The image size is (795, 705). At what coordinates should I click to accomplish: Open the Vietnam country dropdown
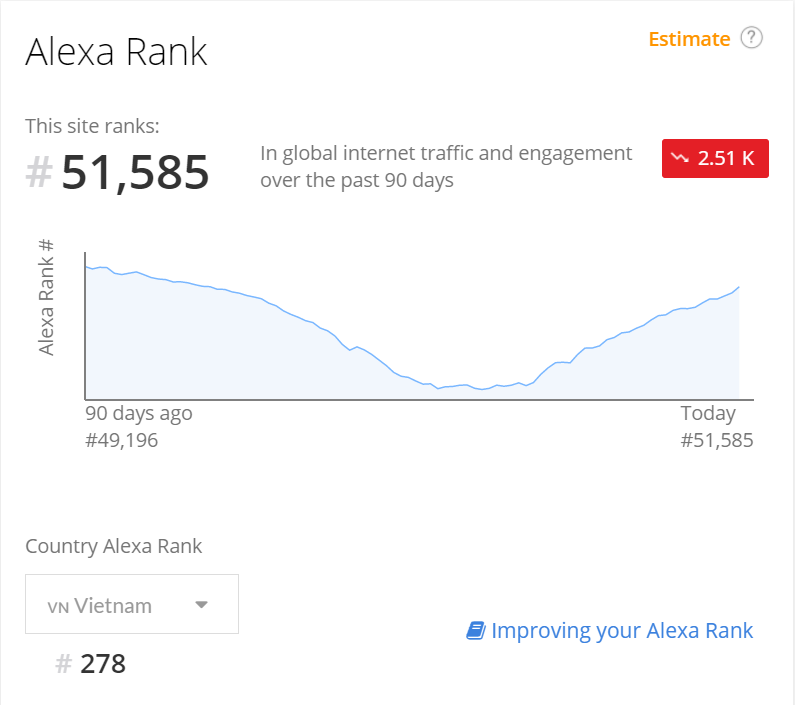[x=132, y=604]
